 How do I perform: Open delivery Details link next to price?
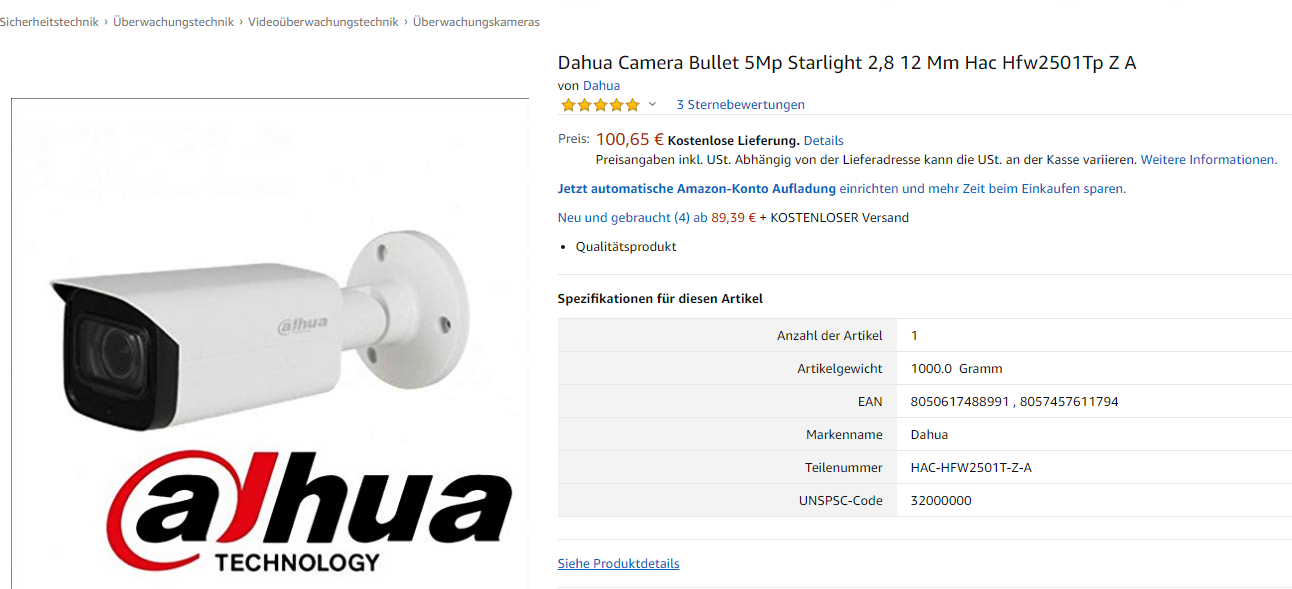pyautogui.click(x=823, y=141)
